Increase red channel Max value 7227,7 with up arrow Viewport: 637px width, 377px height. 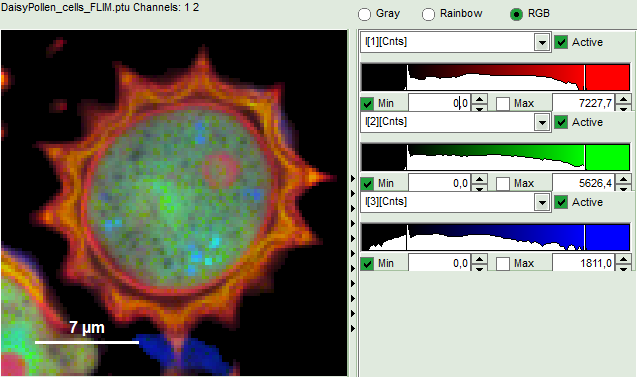(x=623, y=99)
